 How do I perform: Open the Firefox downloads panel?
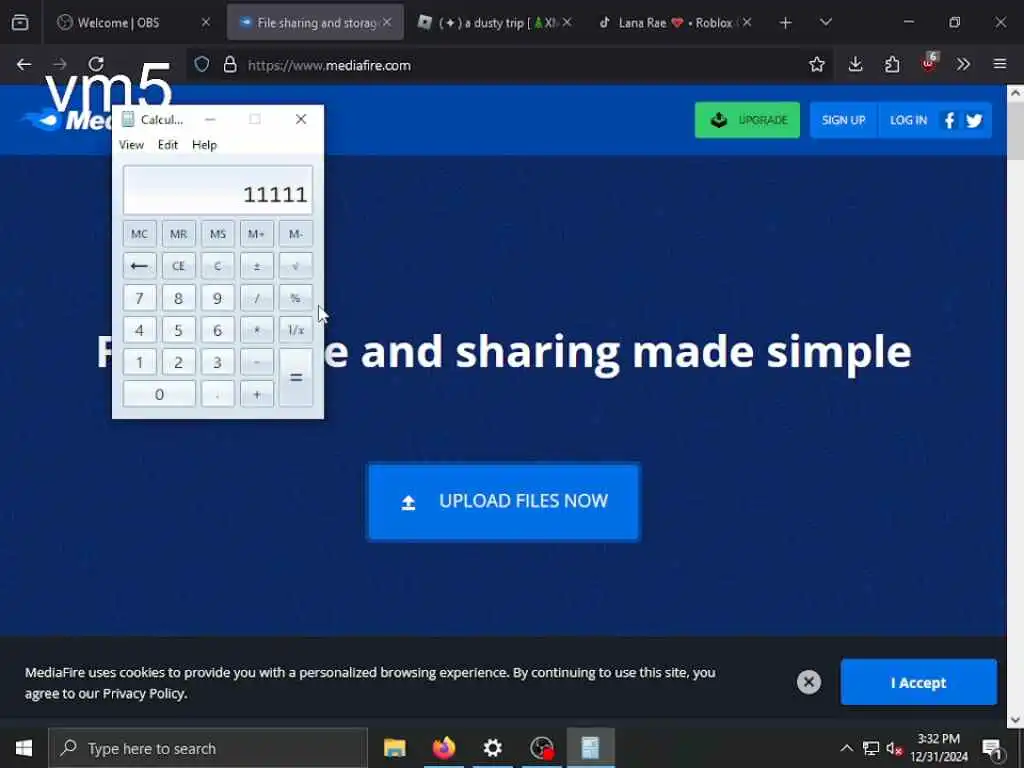[855, 64]
